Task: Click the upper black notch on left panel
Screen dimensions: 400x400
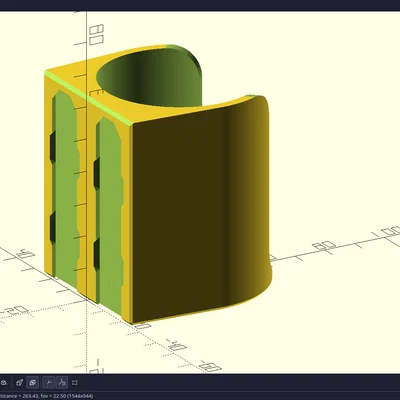Action: pyautogui.click(x=53, y=147)
